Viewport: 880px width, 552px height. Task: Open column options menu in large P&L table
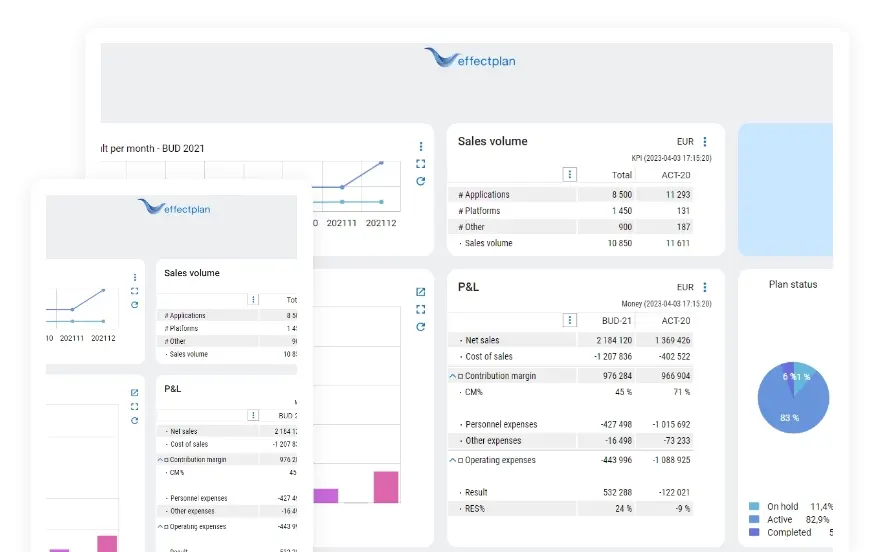point(570,320)
